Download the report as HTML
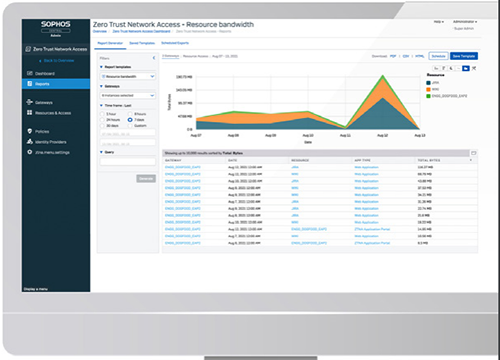The height and width of the screenshot is (360, 500). pos(420,56)
